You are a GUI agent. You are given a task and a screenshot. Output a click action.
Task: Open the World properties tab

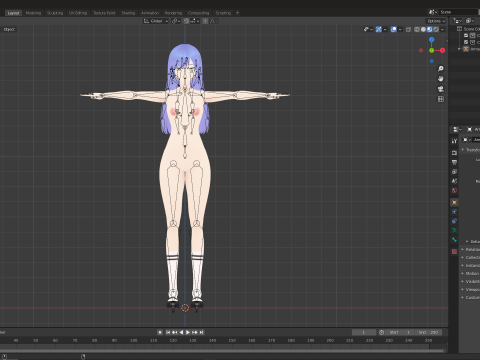(454, 191)
